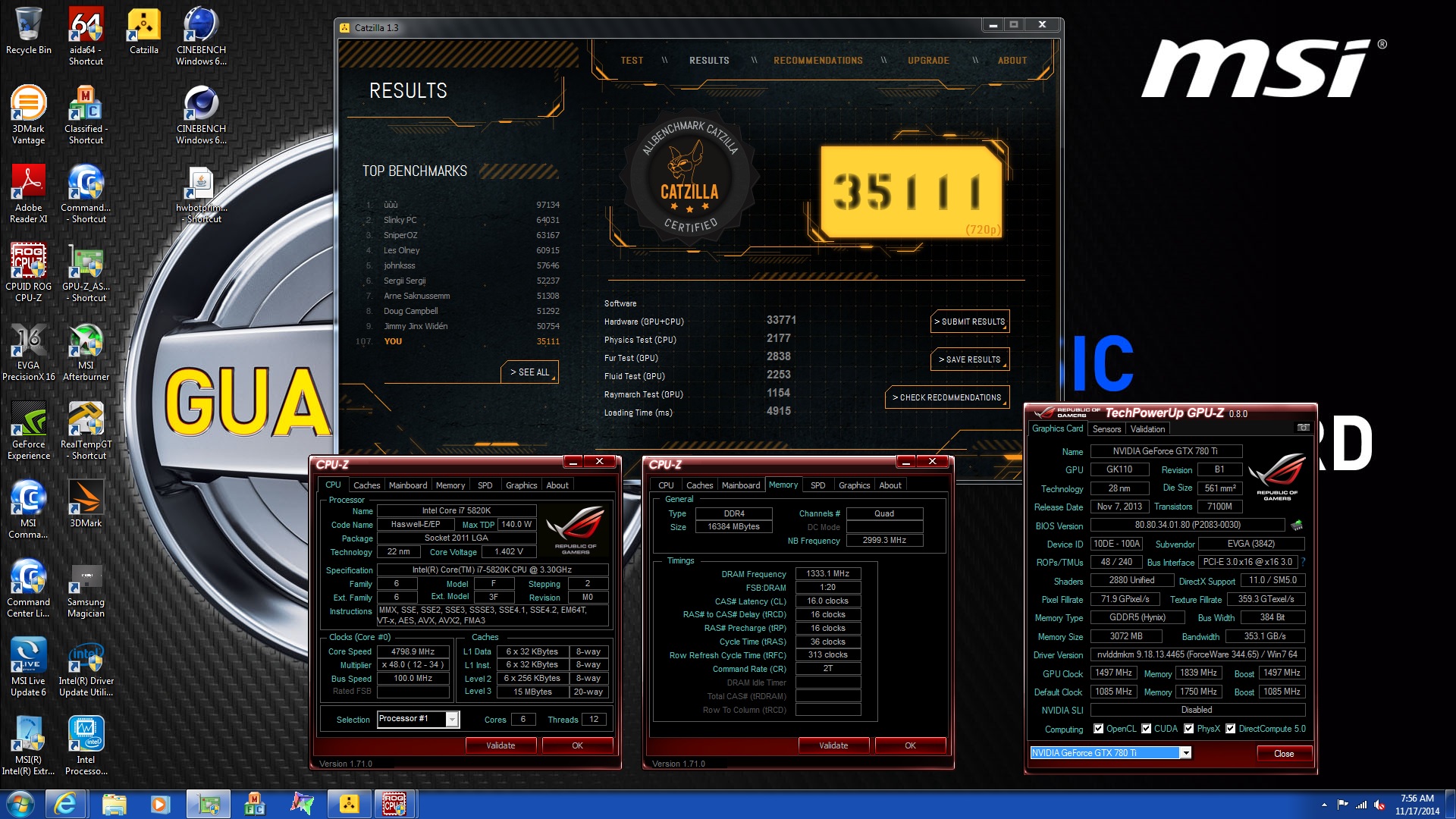Open the Processor #1 selection dropdown
Image resolution: width=1456 pixels, height=819 pixels.
point(452,719)
